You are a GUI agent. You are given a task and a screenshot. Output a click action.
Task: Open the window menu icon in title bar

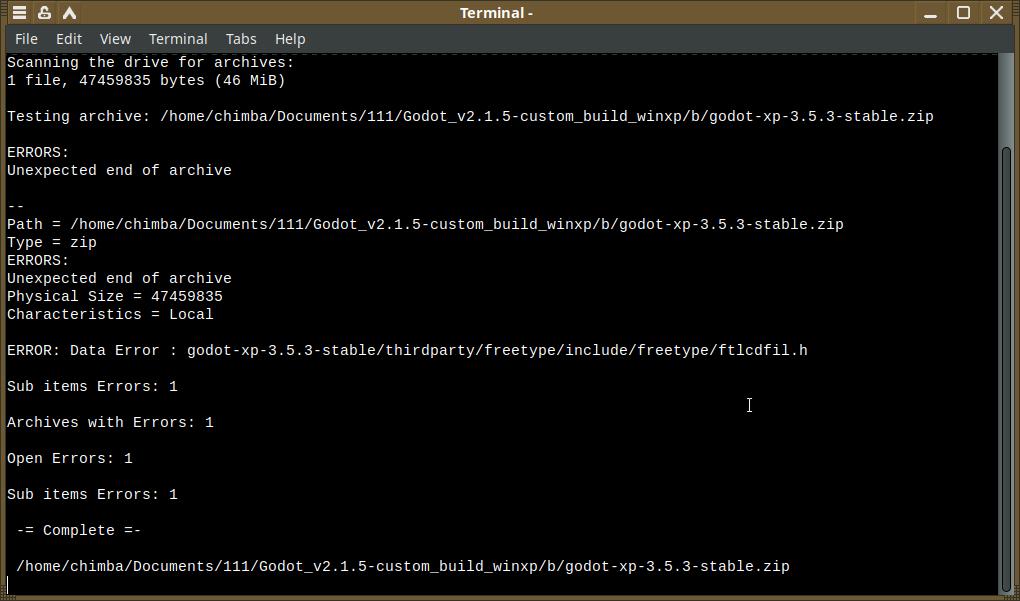(x=19, y=13)
